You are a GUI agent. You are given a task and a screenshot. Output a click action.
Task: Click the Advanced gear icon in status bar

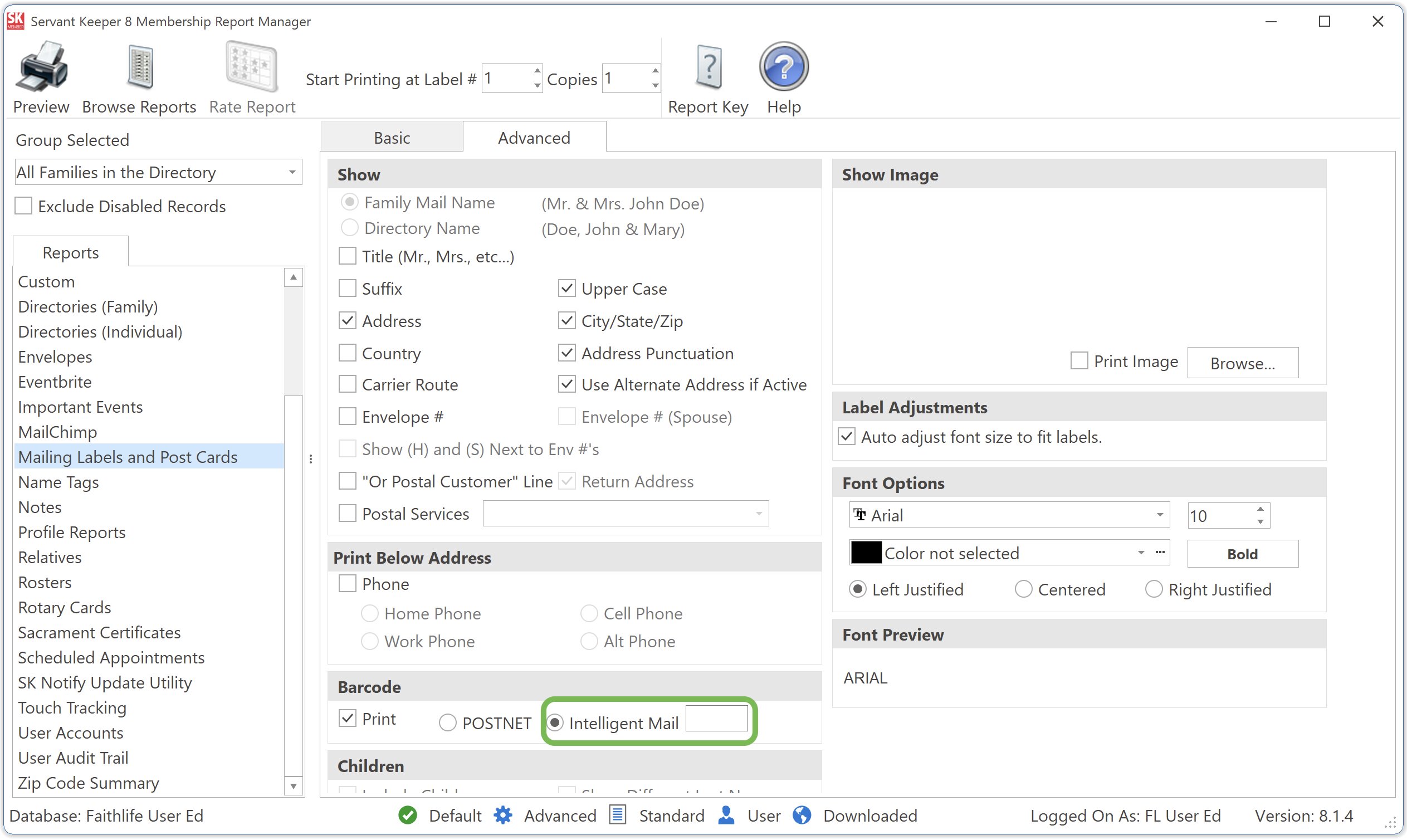pos(502,815)
